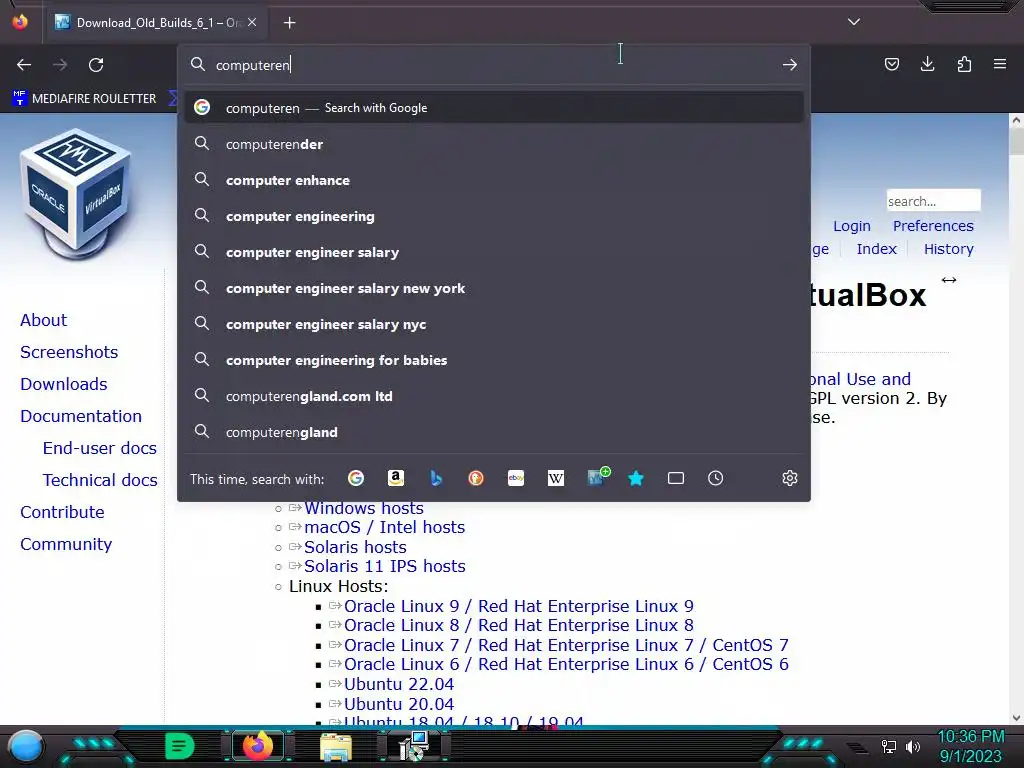This screenshot has width=1024, height=768.
Task: Open the Contribute link
Action: tap(62, 512)
